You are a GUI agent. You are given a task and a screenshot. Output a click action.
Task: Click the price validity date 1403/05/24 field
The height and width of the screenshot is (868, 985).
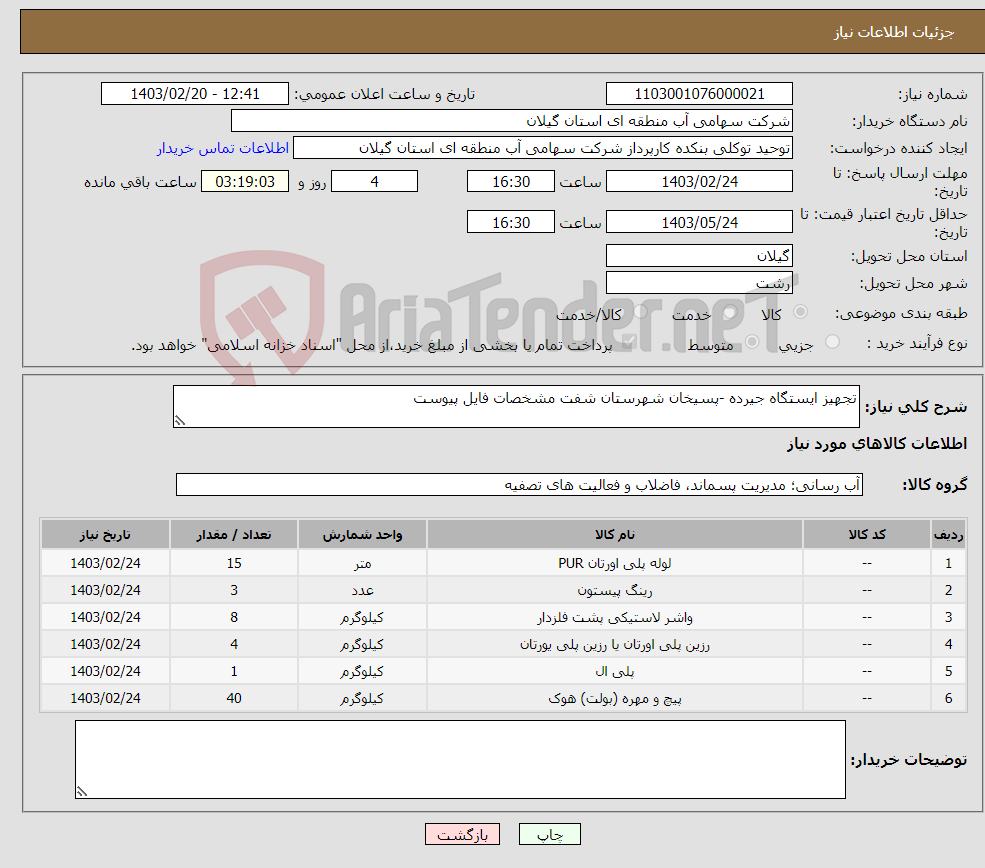coord(699,222)
